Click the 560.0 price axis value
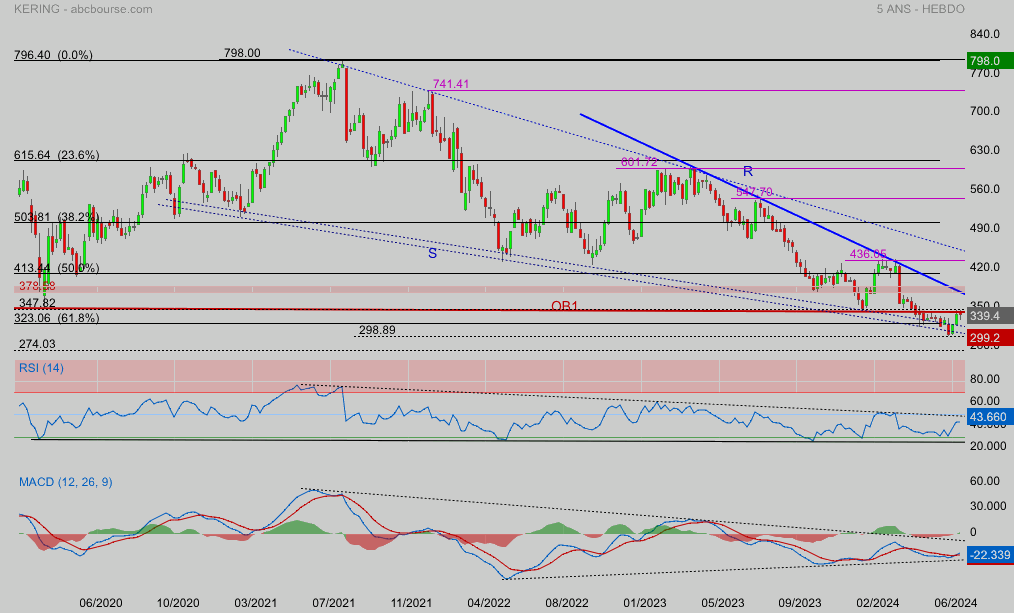 click(985, 189)
